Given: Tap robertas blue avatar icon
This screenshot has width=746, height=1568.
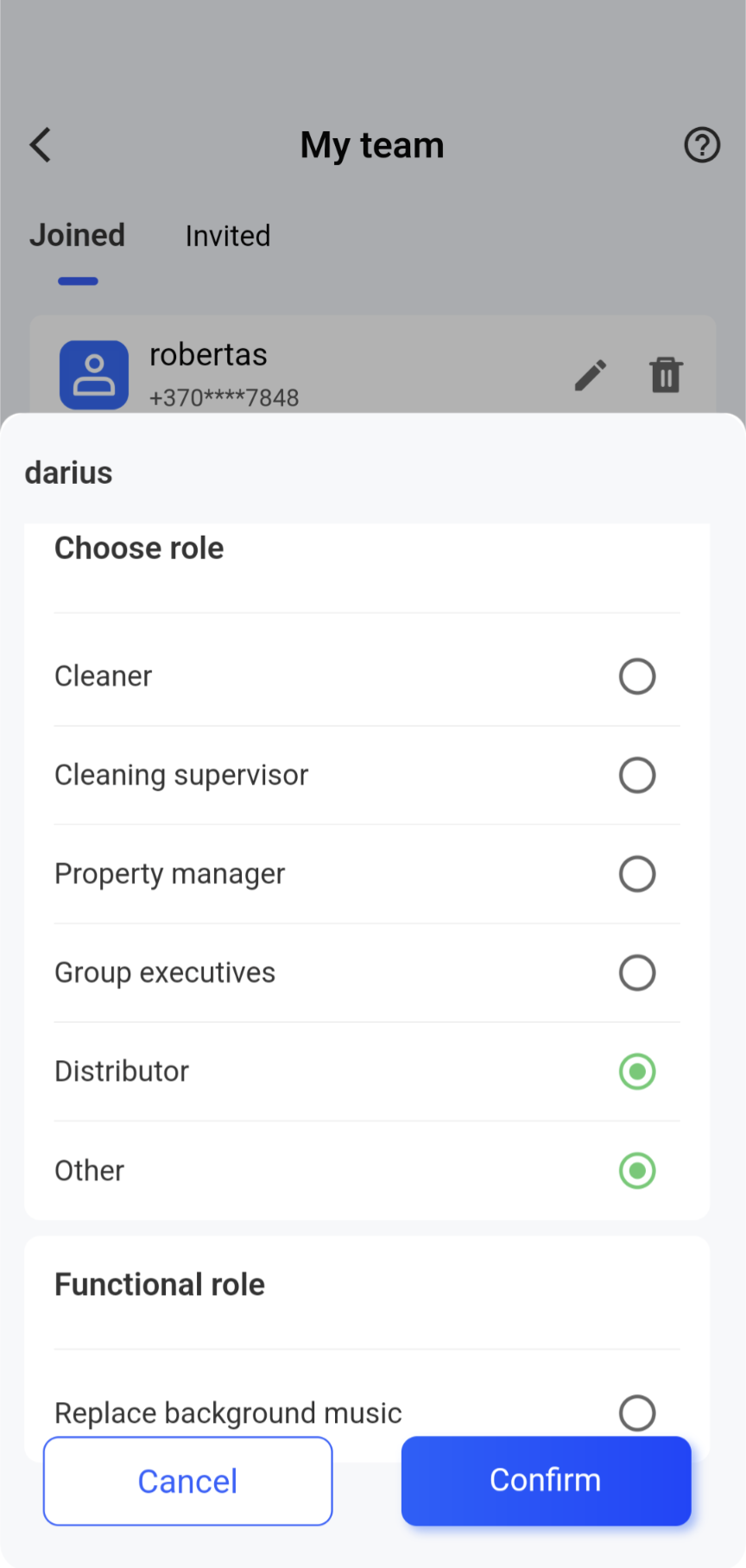Looking at the screenshot, I should 94,375.
